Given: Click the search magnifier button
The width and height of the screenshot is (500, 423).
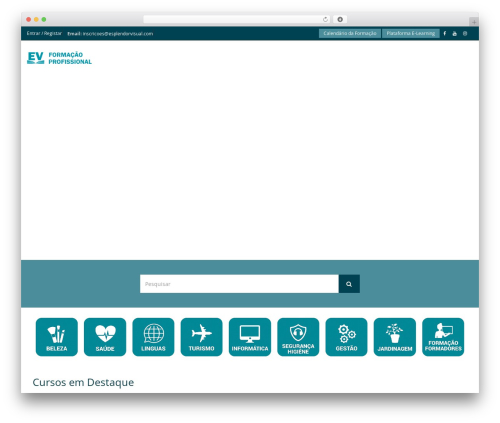Looking at the screenshot, I should coord(349,284).
